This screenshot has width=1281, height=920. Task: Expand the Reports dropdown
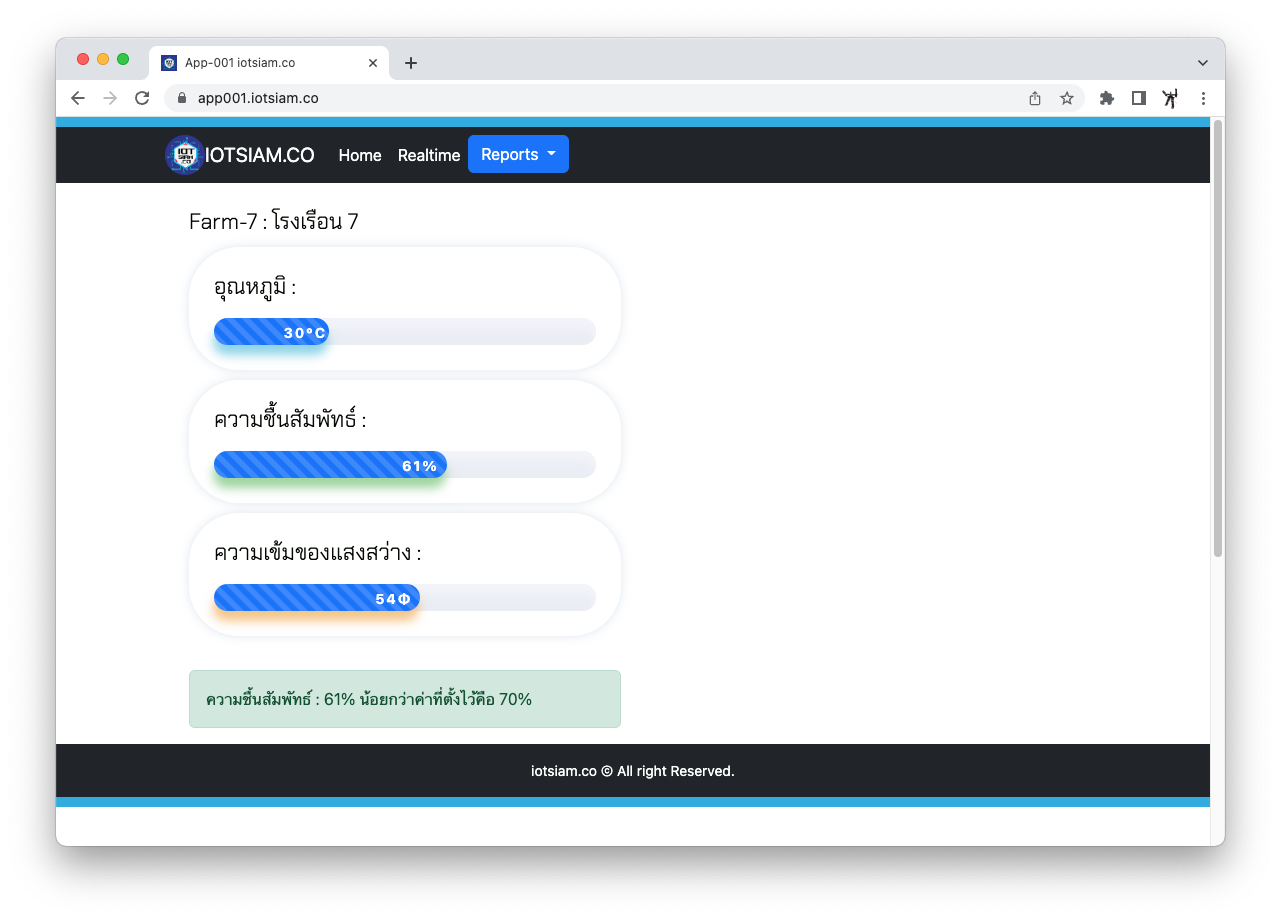(518, 154)
